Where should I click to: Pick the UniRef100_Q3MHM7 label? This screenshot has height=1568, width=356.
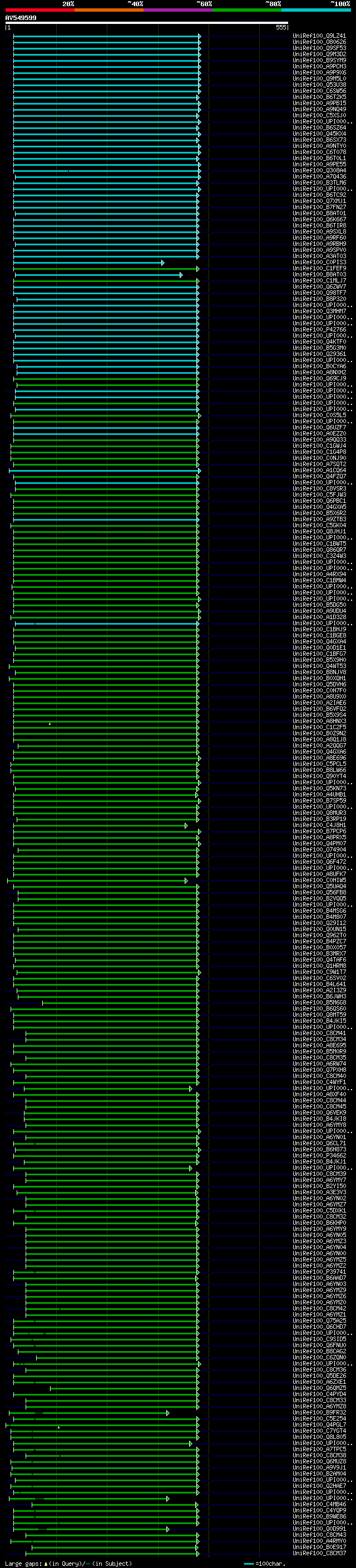(x=319, y=311)
